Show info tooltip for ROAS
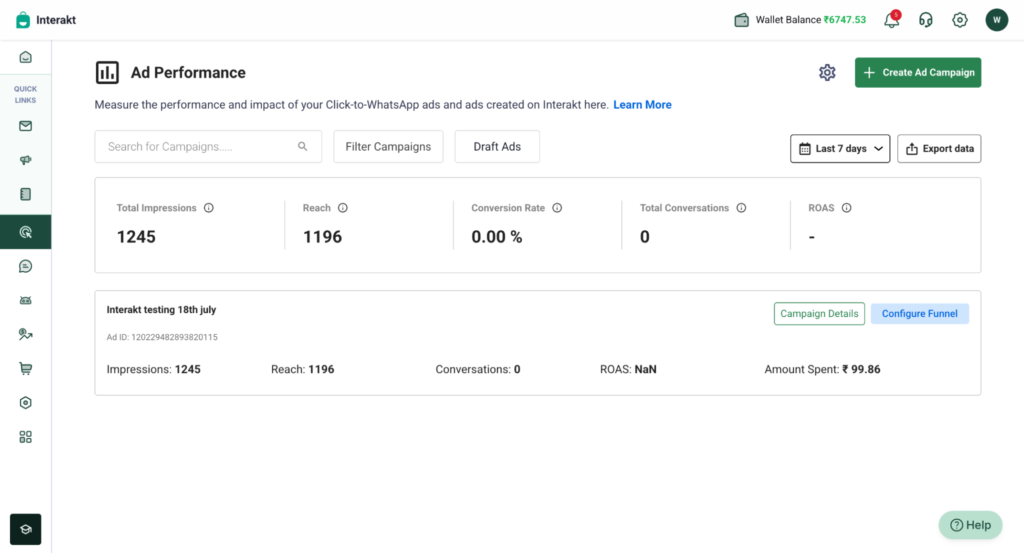Viewport: 1024px width, 553px height. 846,208
